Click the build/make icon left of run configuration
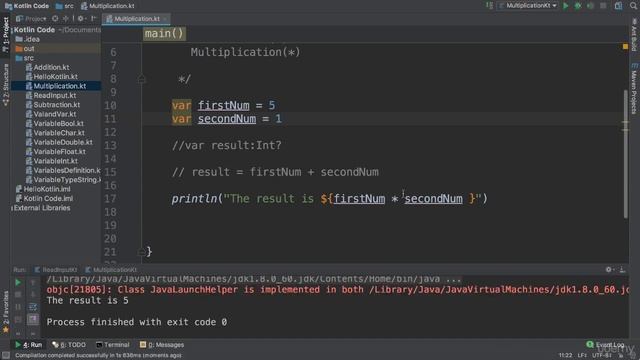 [x=489, y=6]
